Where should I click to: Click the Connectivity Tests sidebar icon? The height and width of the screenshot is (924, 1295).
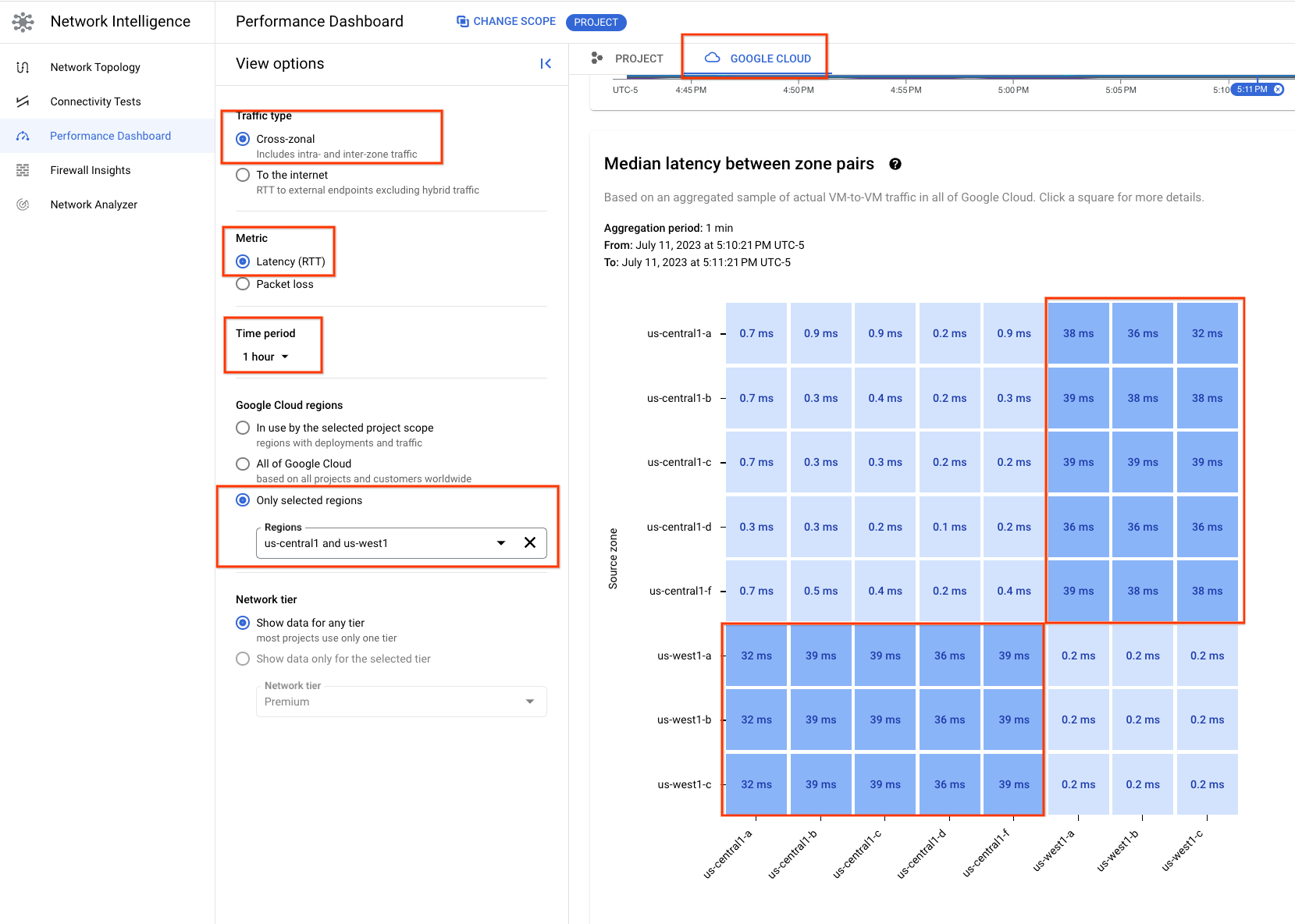[23, 101]
